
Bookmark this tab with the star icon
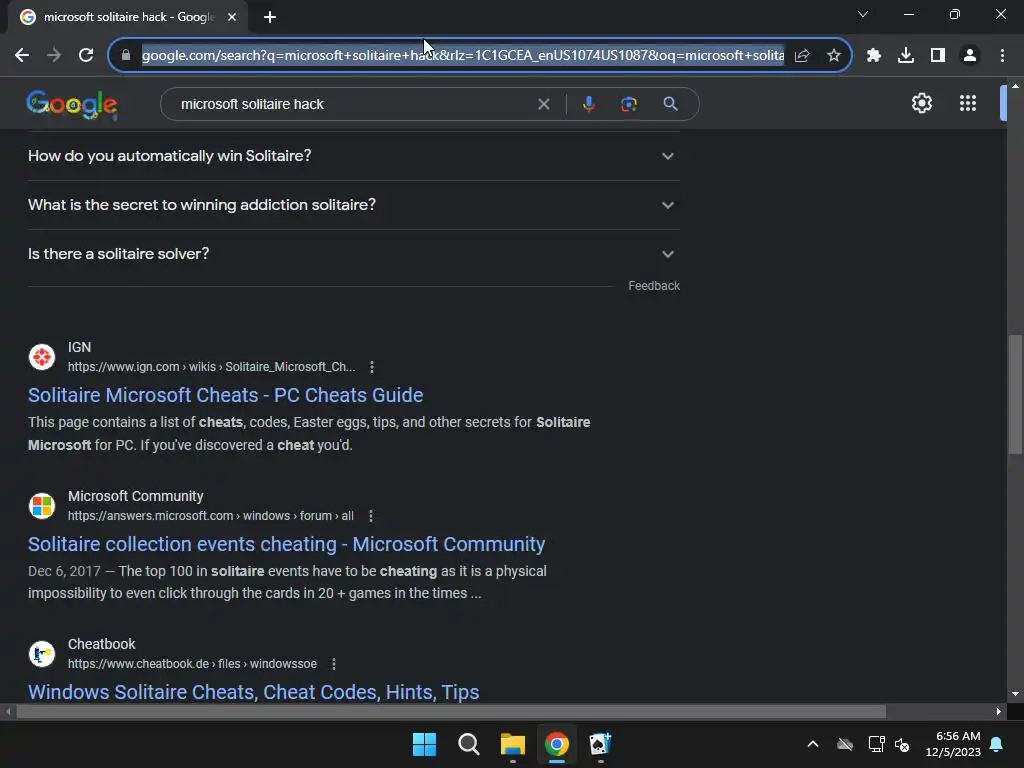[834, 56]
